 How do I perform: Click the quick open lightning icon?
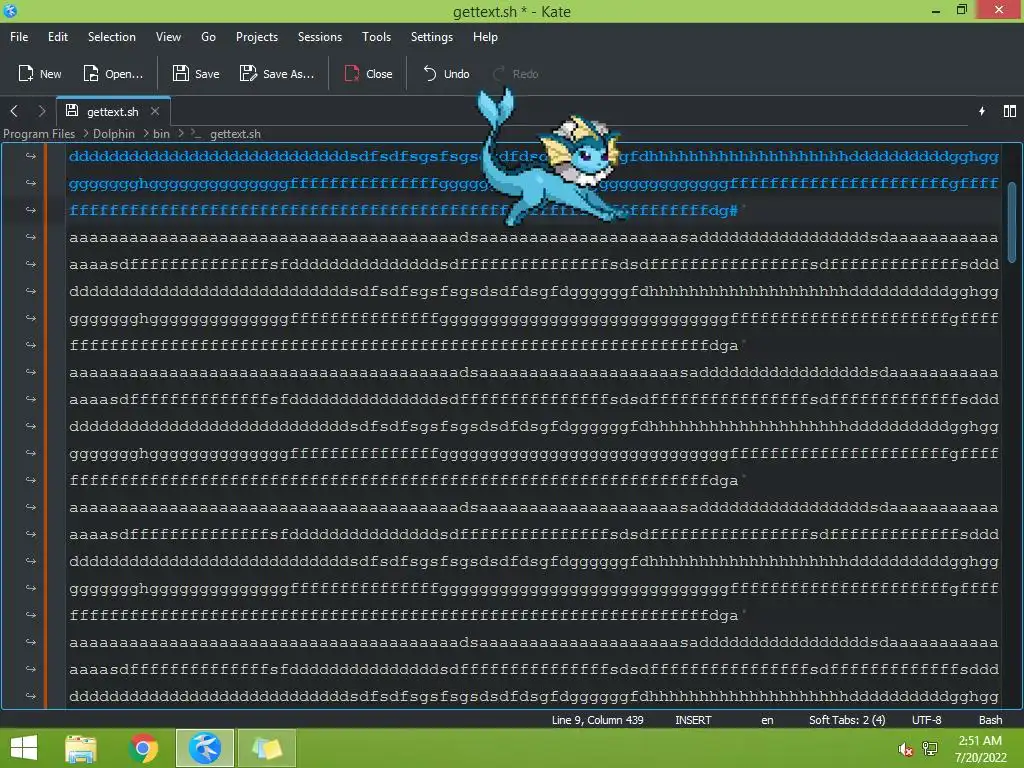click(982, 111)
